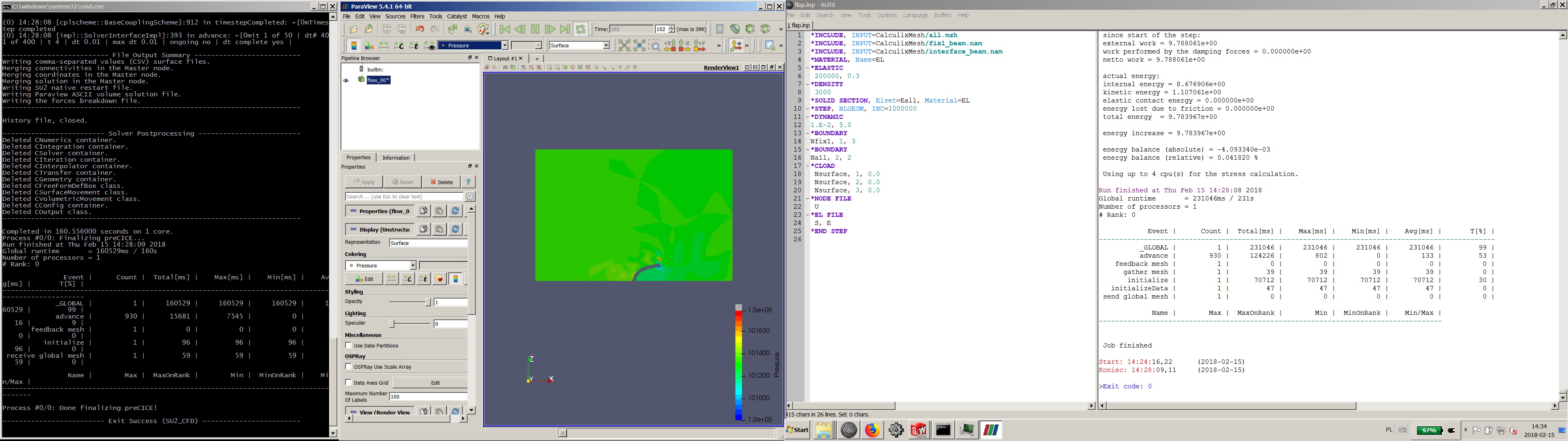The height and width of the screenshot is (441, 1568).
Task: Open the Filters menu in ParaView
Action: coord(417,16)
